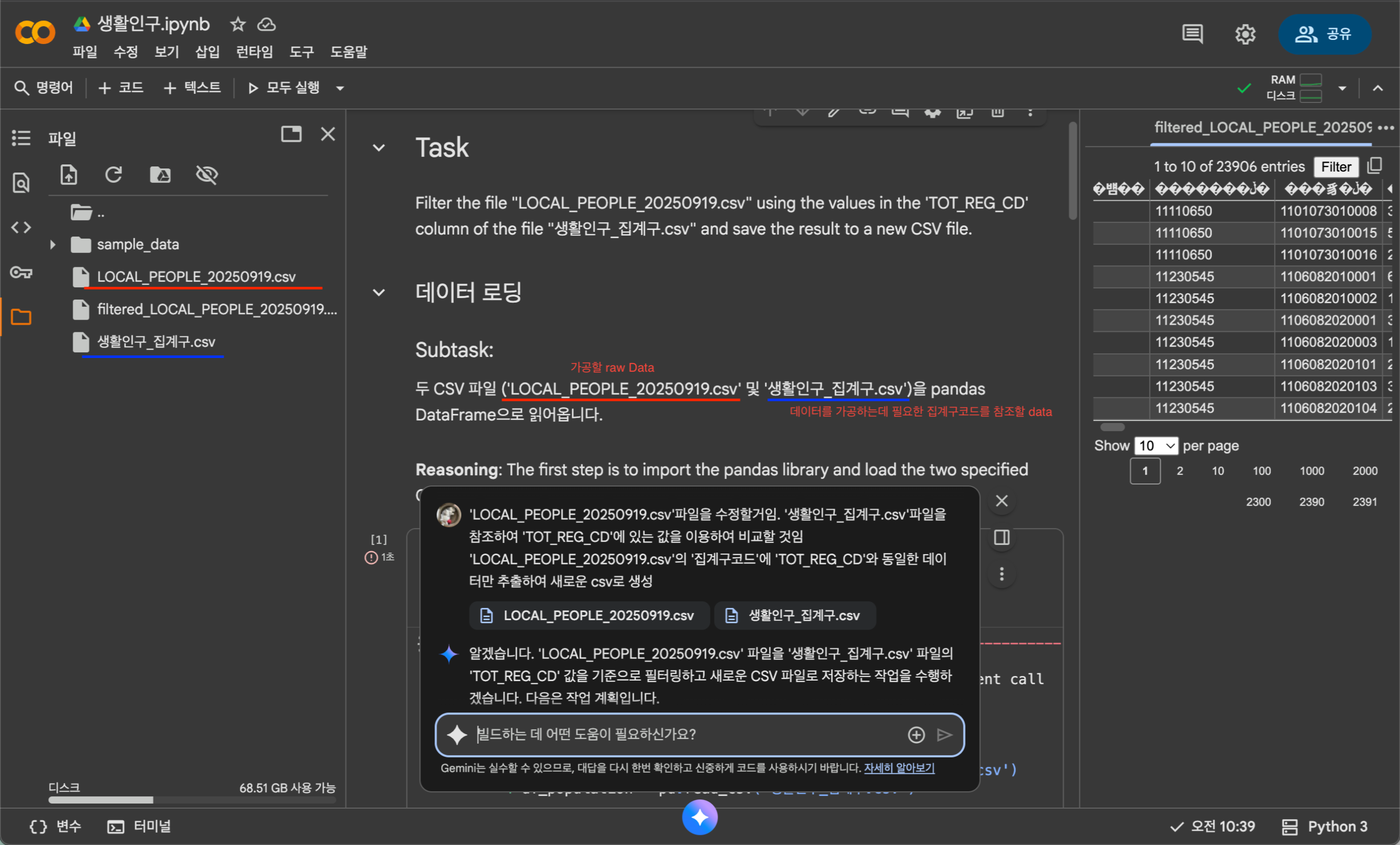This screenshot has height=845, width=1400.
Task: Open the comments icon in header
Action: point(1192,34)
